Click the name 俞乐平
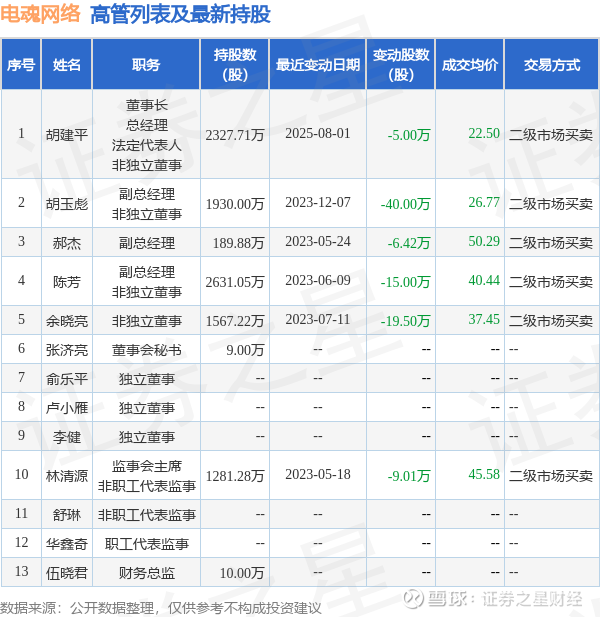The width and height of the screenshot is (600, 617). click(67, 379)
